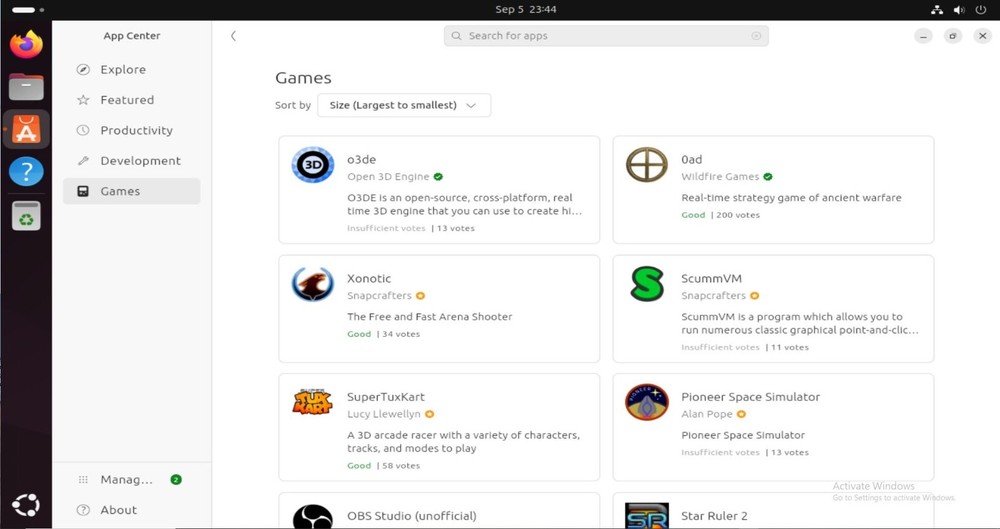Screen dimensions: 1000x529
Task: Open the Sort by size dropdown
Action: (x=403, y=105)
